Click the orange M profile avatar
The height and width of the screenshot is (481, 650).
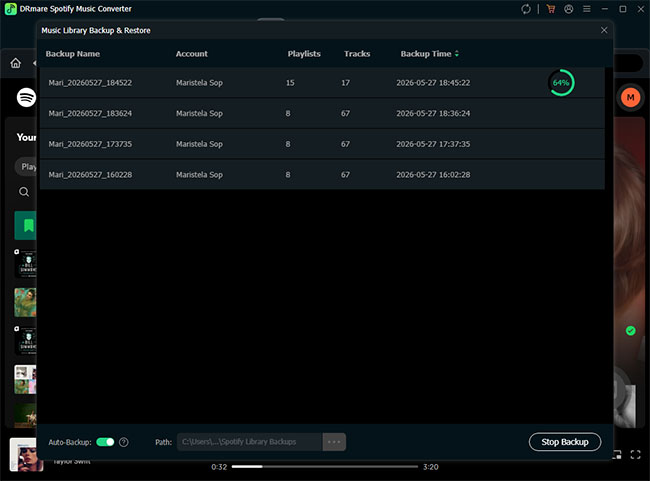tap(630, 97)
